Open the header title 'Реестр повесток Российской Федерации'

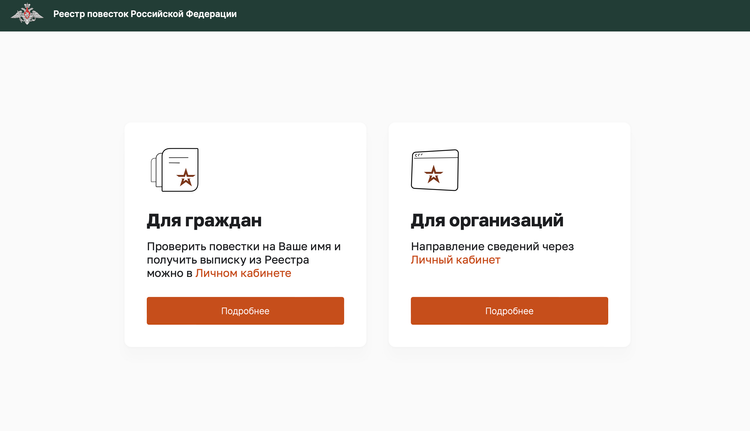[x=145, y=15]
